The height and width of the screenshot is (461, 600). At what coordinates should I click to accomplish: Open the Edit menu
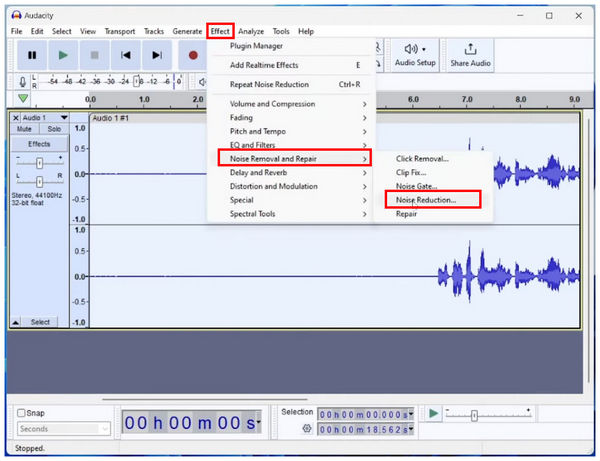click(x=37, y=31)
